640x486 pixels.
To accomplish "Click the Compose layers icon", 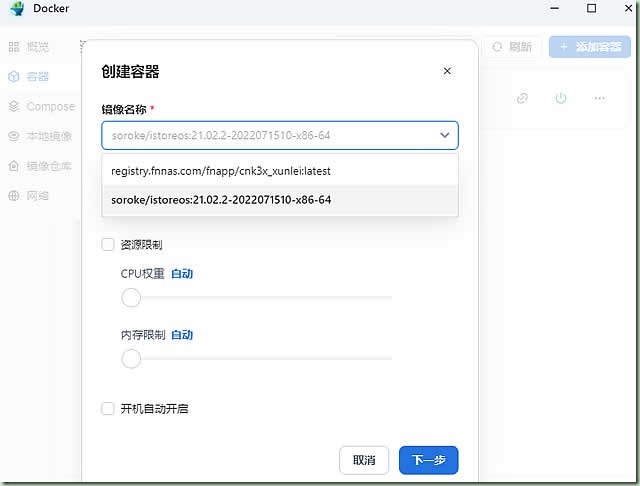I will [14, 106].
